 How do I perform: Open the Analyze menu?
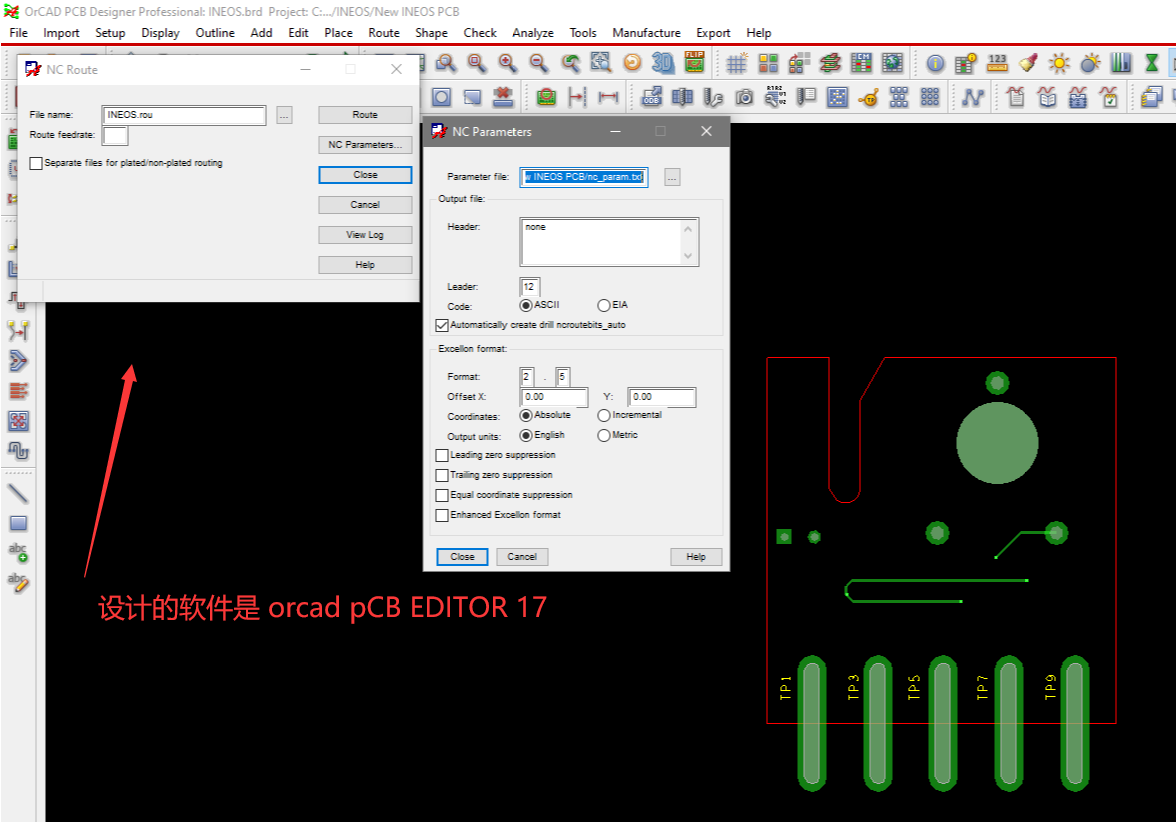pyautogui.click(x=532, y=33)
